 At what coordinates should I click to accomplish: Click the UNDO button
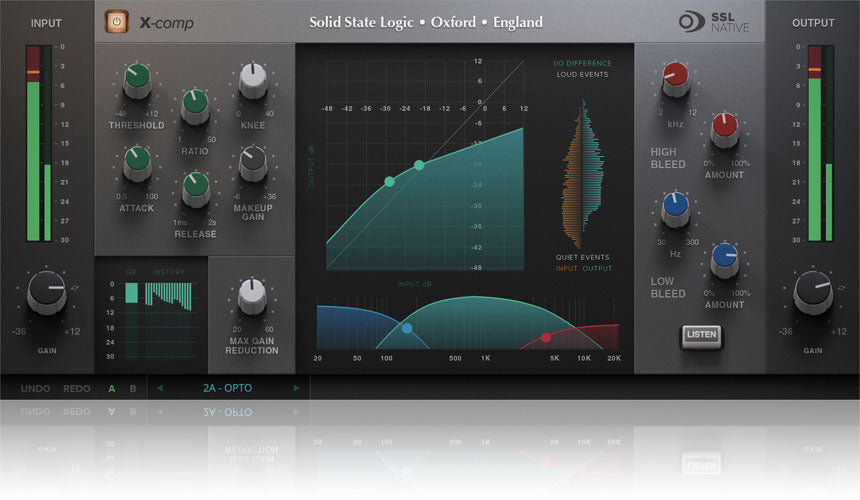[35, 388]
